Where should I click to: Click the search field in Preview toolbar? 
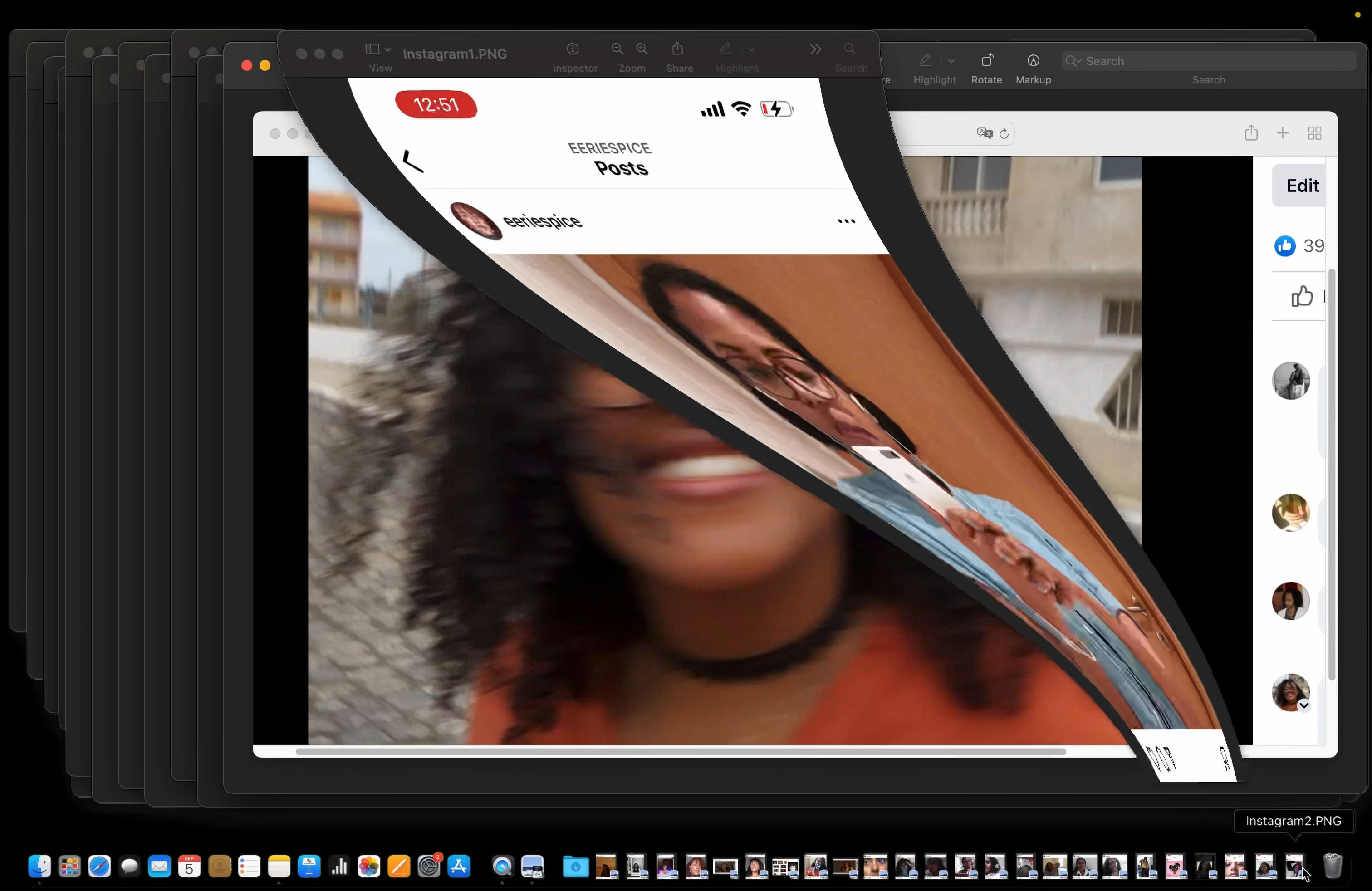(1208, 60)
